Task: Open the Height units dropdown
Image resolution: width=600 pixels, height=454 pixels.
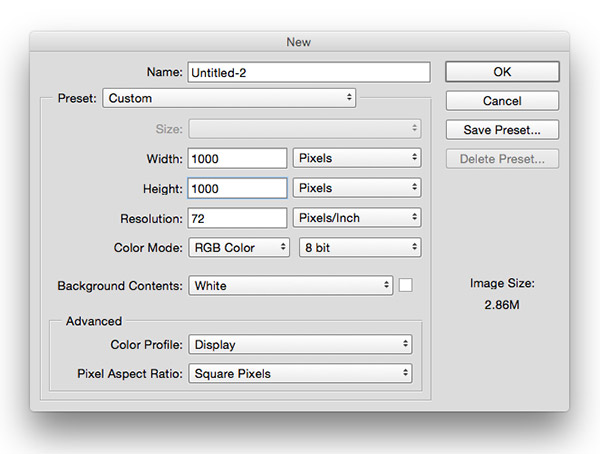Action: [357, 188]
